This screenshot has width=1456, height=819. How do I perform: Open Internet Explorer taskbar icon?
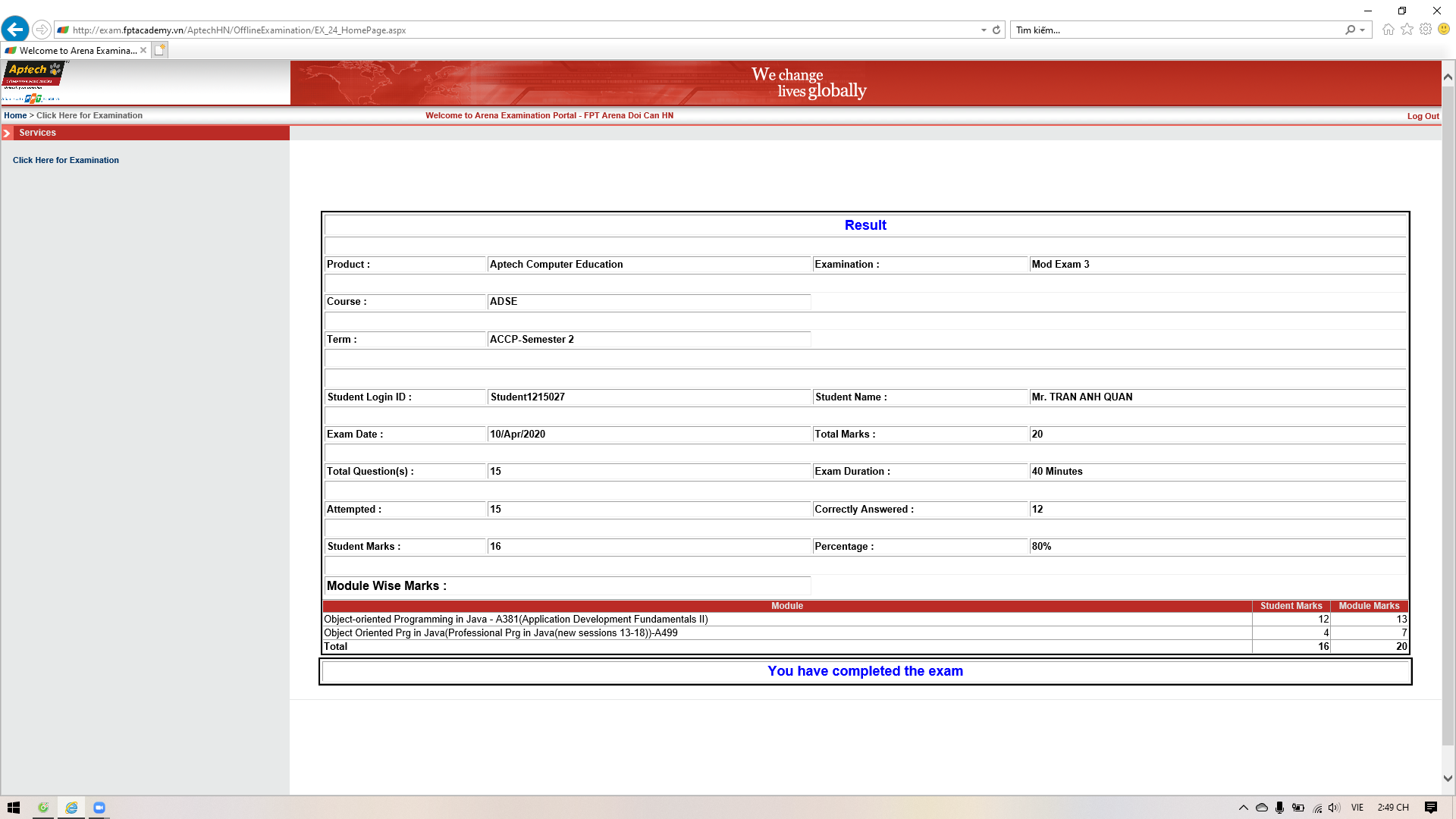pos(71,808)
